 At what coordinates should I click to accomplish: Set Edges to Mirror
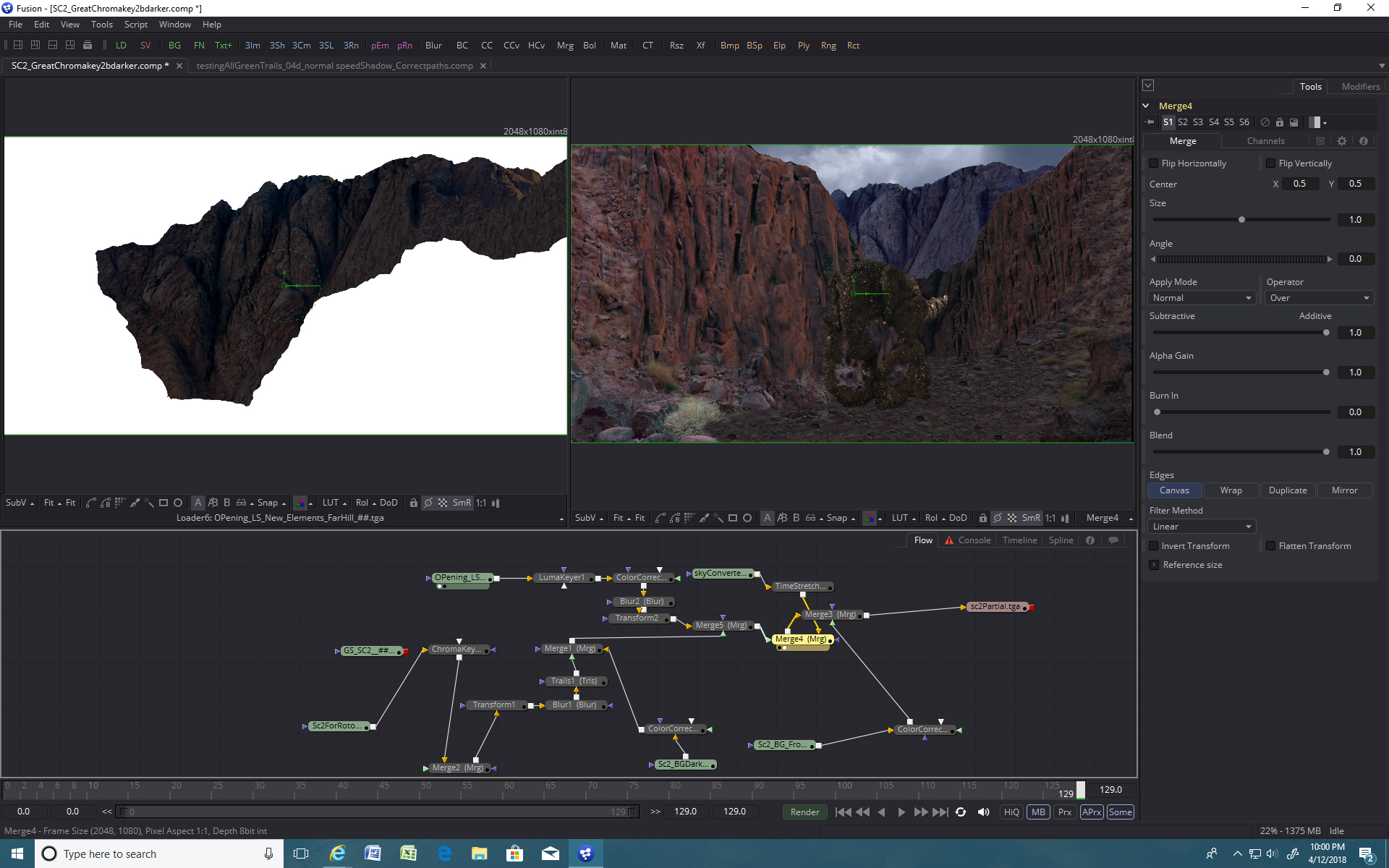click(1345, 490)
